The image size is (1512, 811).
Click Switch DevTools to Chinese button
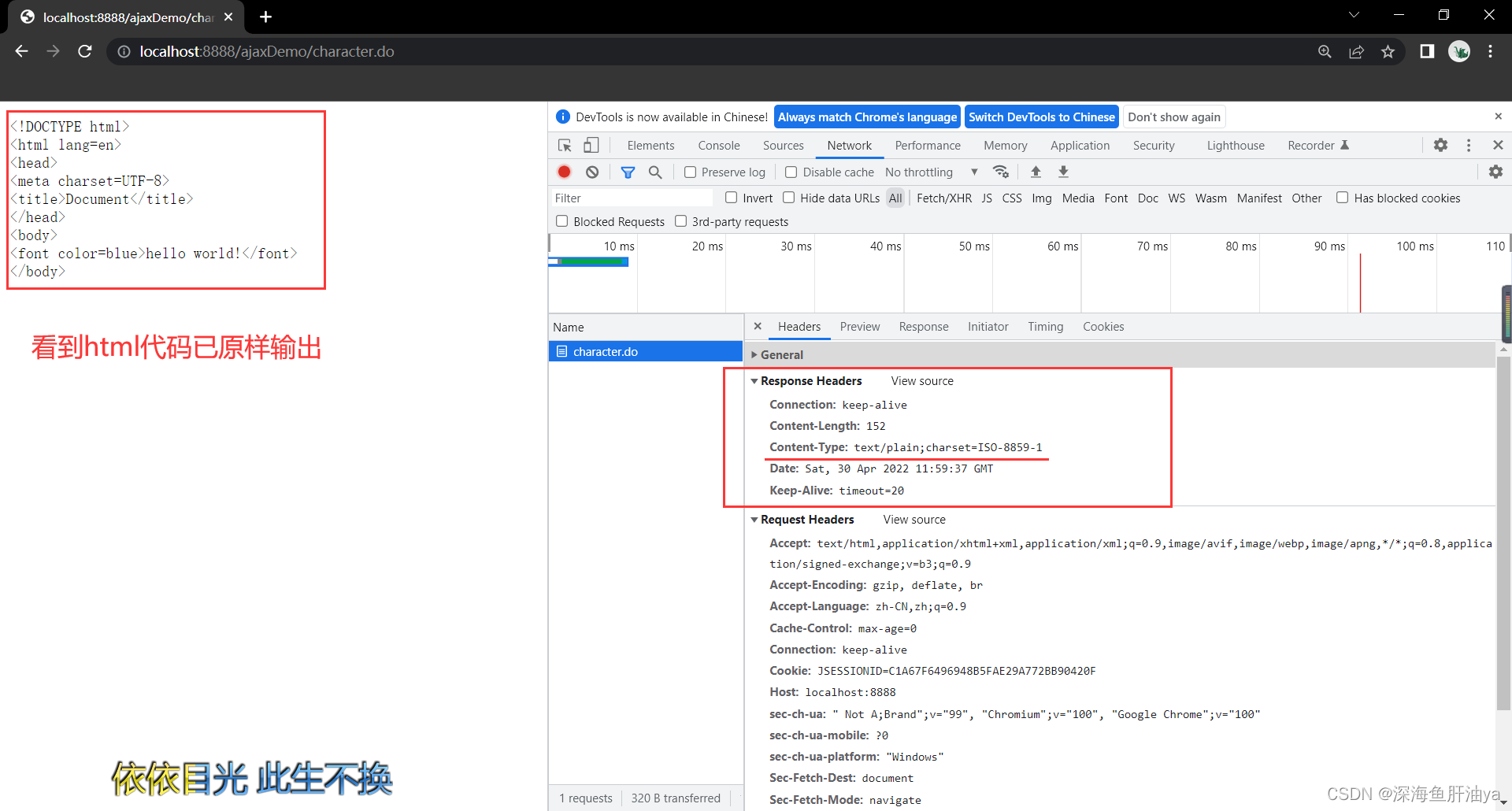click(1041, 117)
